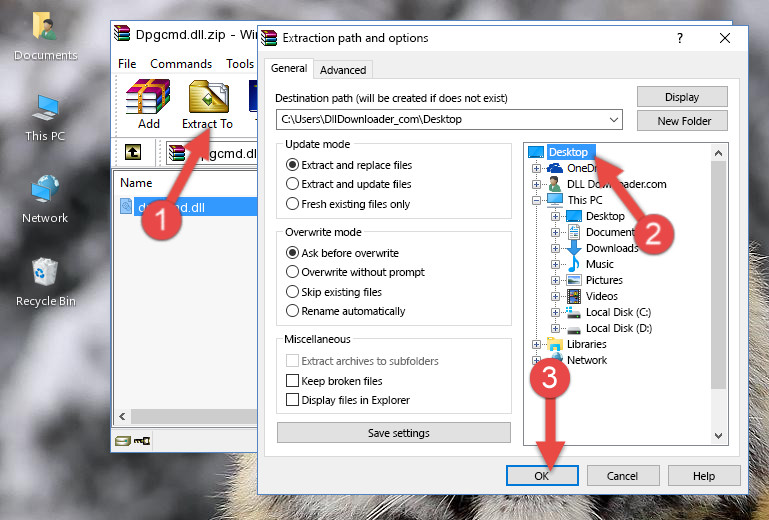Switch to the General tab
The image size is (769, 520).
[289, 68]
